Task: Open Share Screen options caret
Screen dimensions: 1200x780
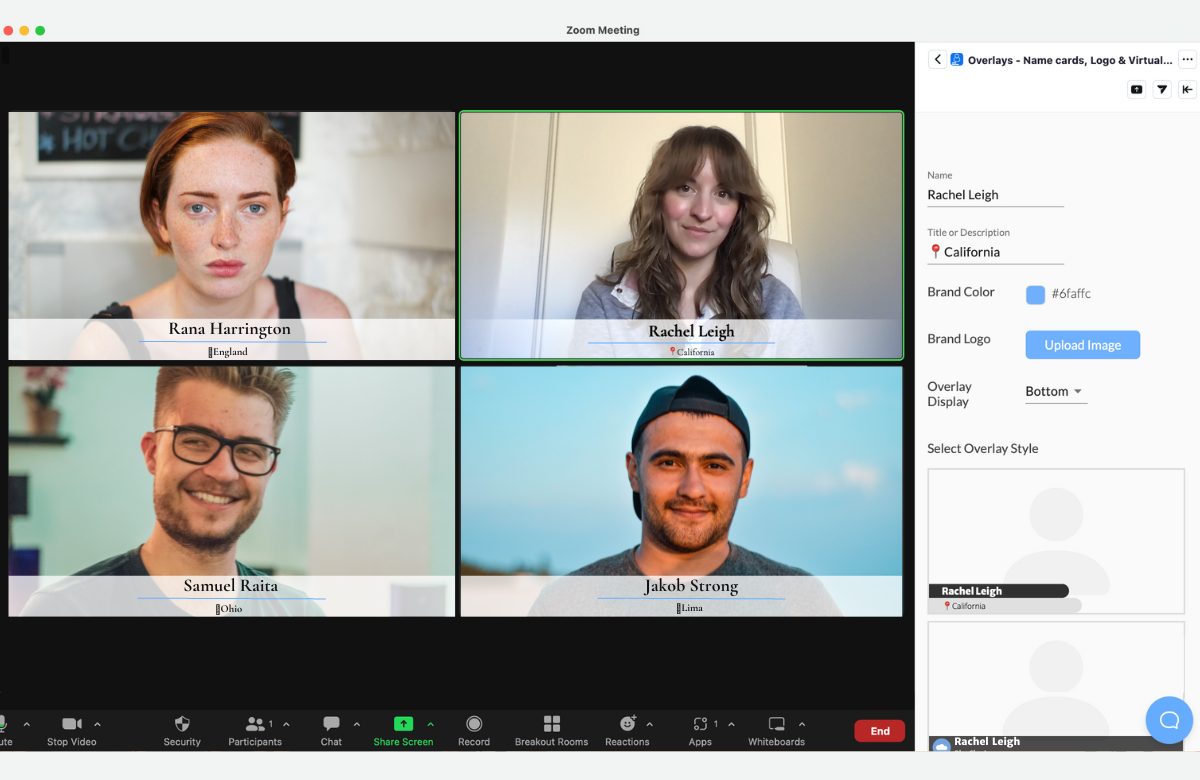Action: (431, 724)
